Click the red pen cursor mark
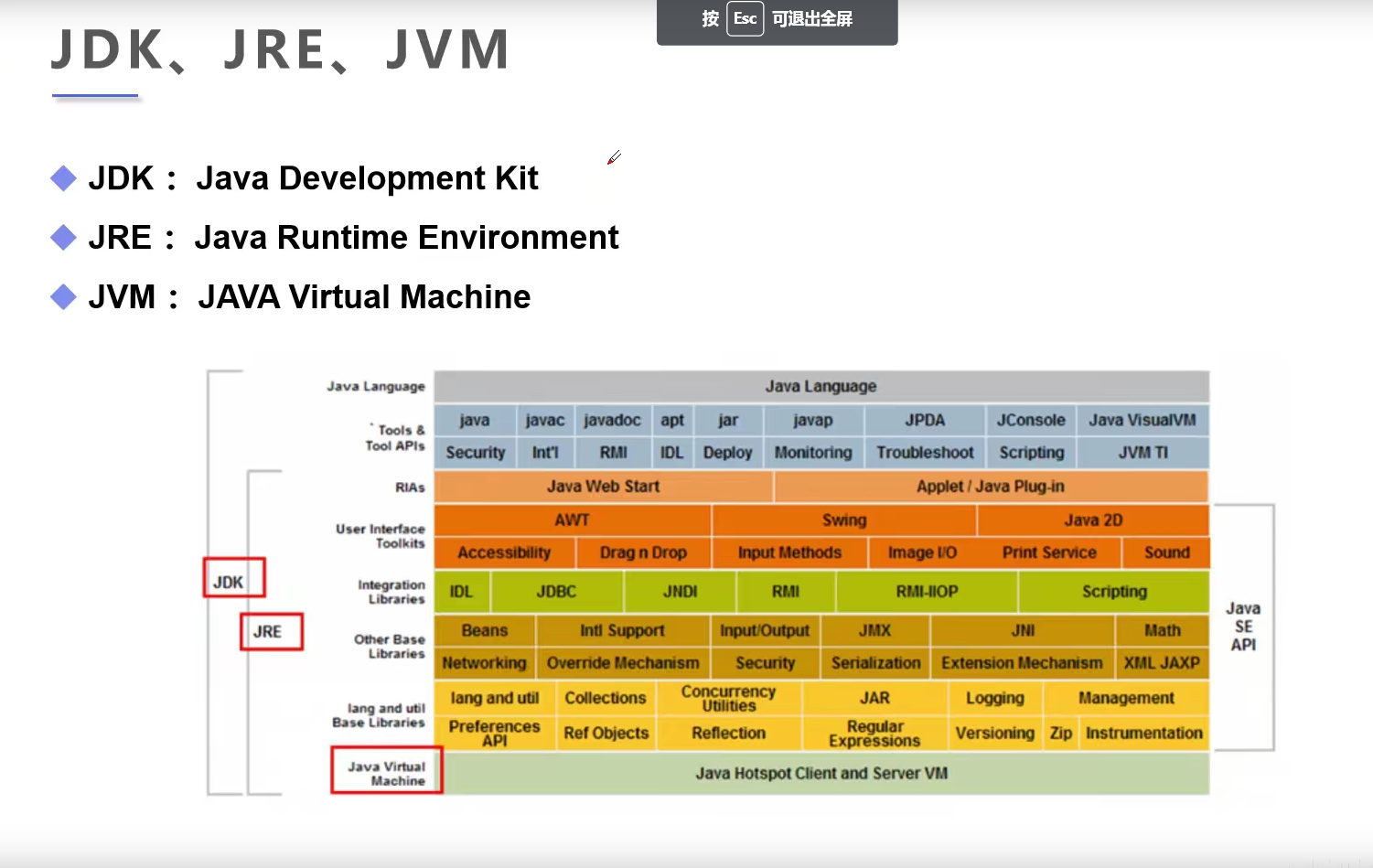Image resolution: width=1373 pixels, height=868 pixels. point(614,157)
